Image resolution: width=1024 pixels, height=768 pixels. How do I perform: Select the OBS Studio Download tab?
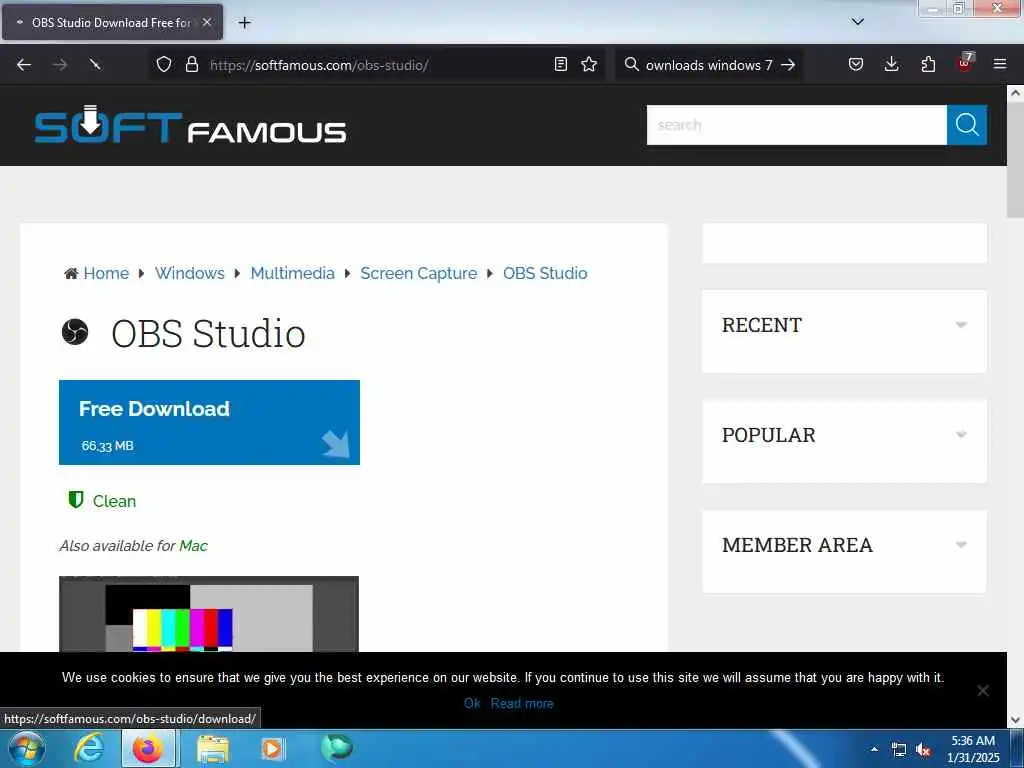pyautogui.click(x=112, y=22)
